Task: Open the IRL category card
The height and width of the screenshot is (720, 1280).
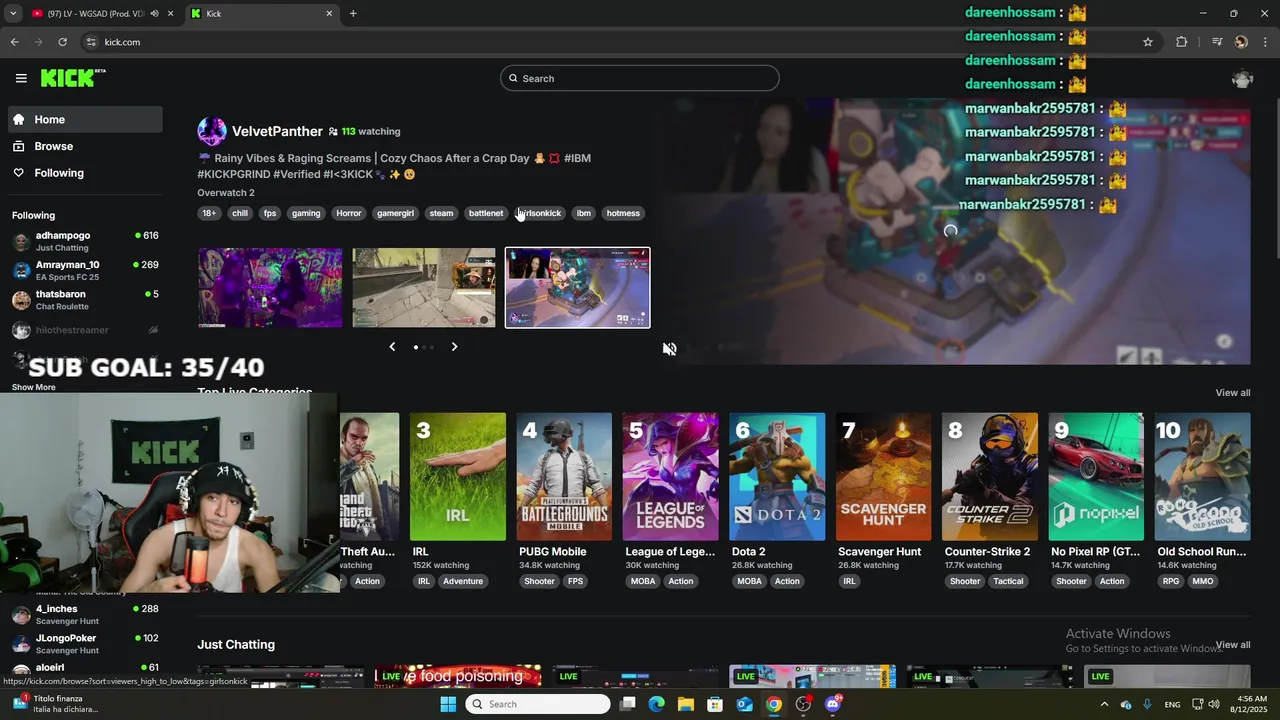Action: 458,477
